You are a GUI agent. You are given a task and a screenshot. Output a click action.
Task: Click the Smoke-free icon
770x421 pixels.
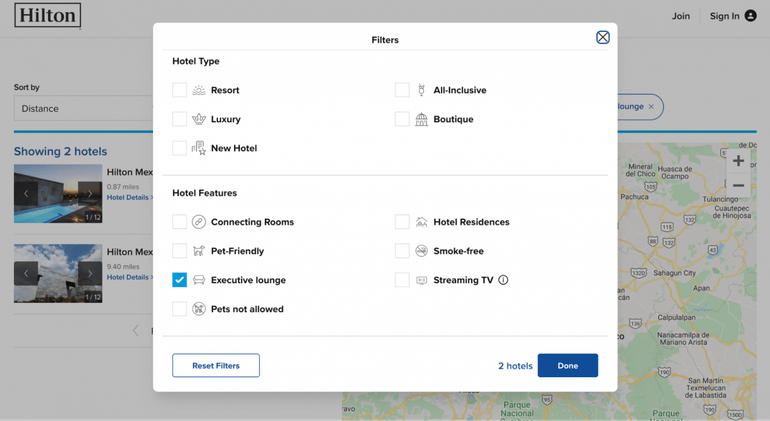421,251
